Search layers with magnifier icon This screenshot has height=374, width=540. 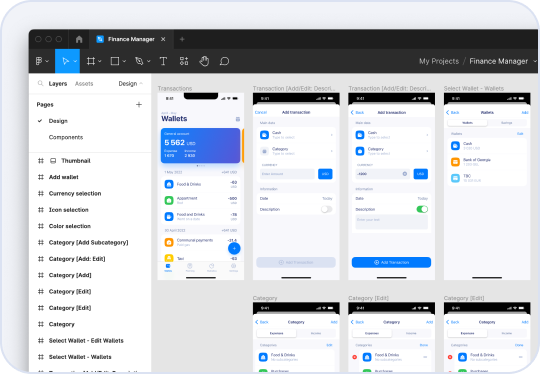(40, 83)
